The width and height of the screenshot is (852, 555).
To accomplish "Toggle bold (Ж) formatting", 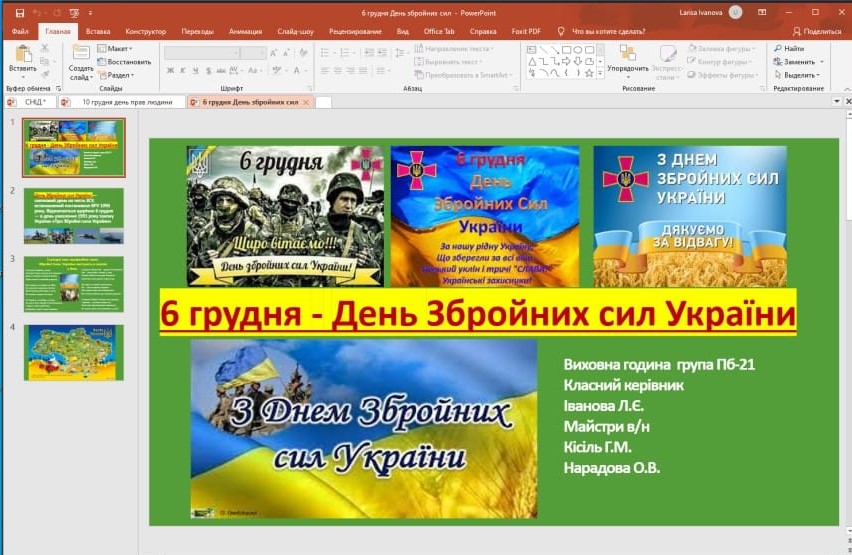I will click(170, 70).
